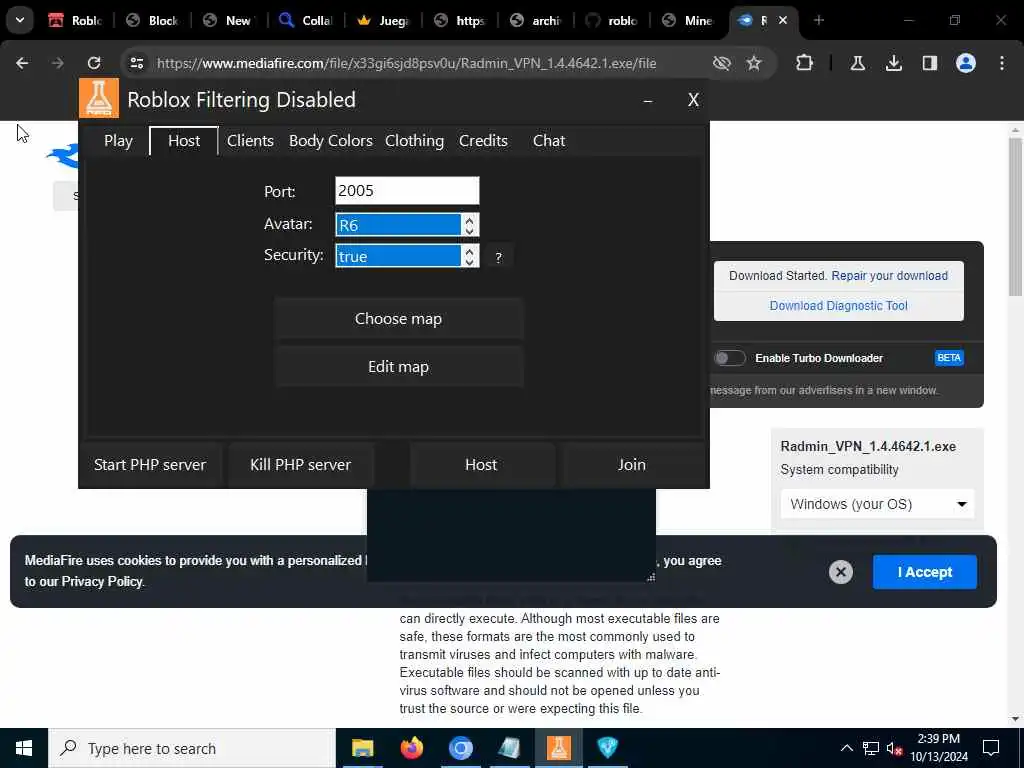This screenshot has width=1024, height=768.
Task: Open the browser side panel icon
Action: [x=929, y=63]
